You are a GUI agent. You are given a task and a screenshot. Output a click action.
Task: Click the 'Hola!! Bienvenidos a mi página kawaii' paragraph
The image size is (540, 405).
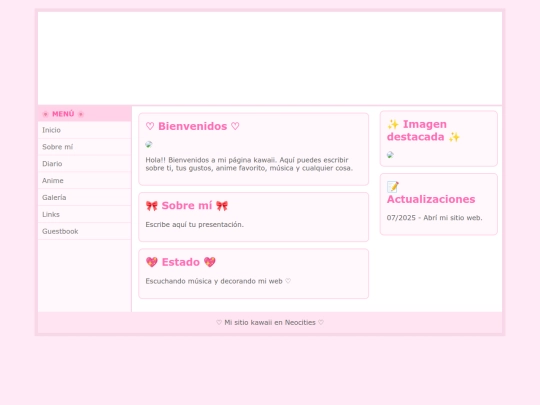(249, 164)
